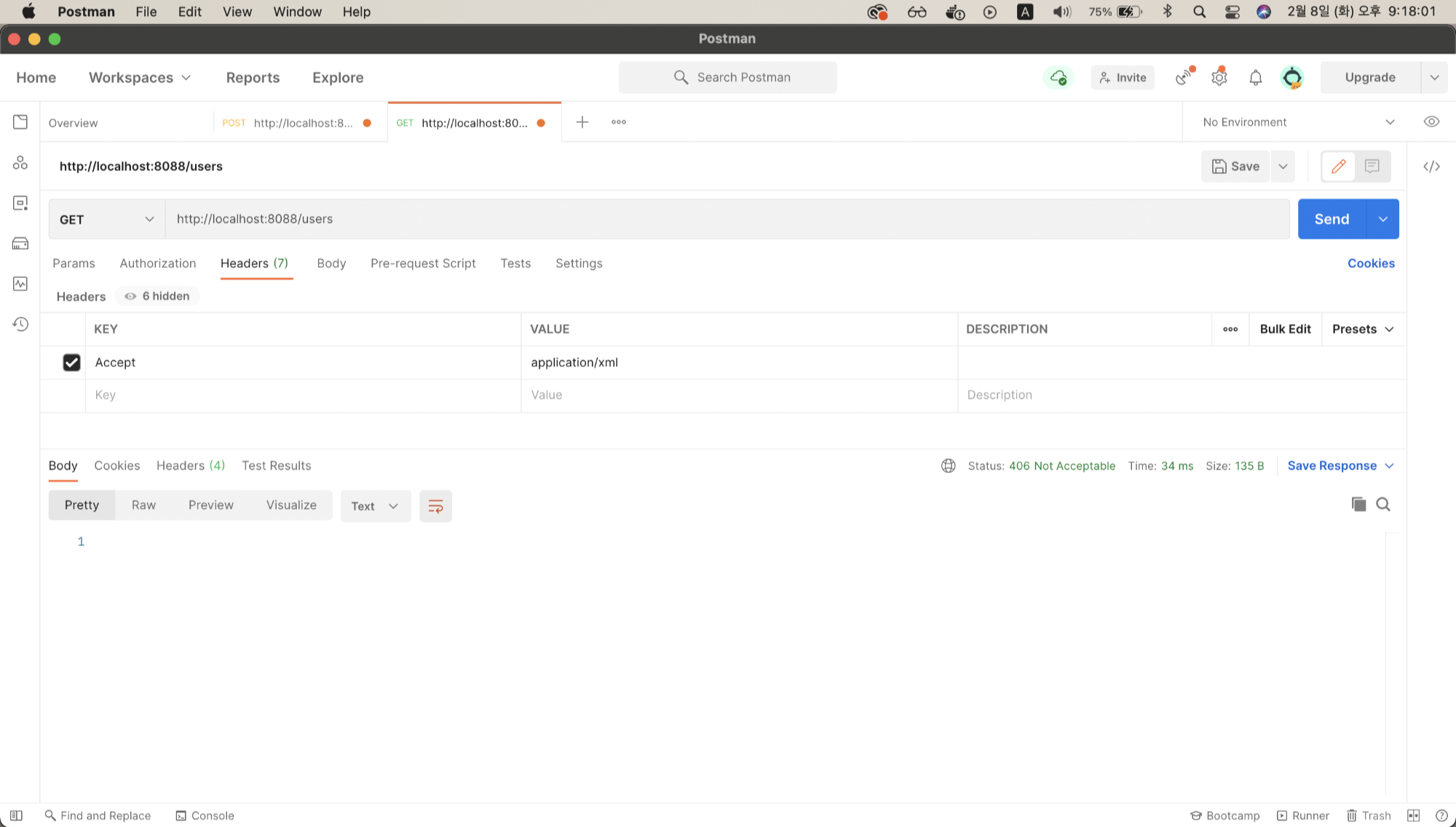This screenshot has width=1456, height=827.
Task: Show the 6 hidden headers
Action: pos(157,296)
